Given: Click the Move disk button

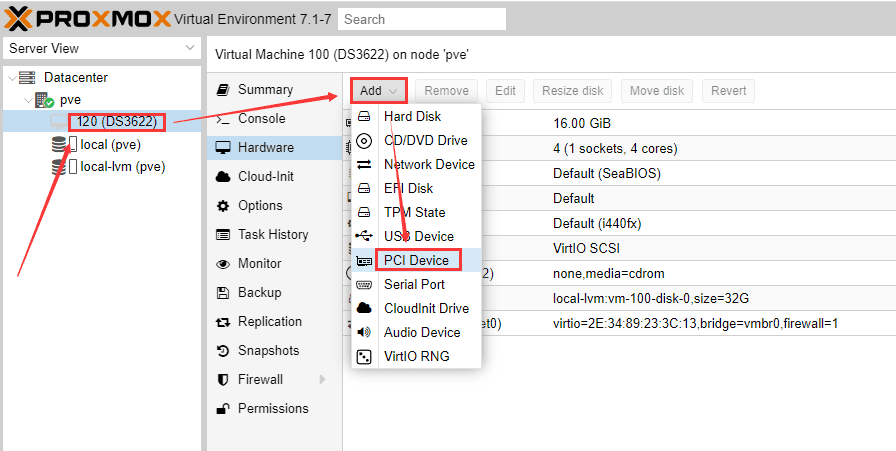Looking at the screenshot, I should pos(657,91).
